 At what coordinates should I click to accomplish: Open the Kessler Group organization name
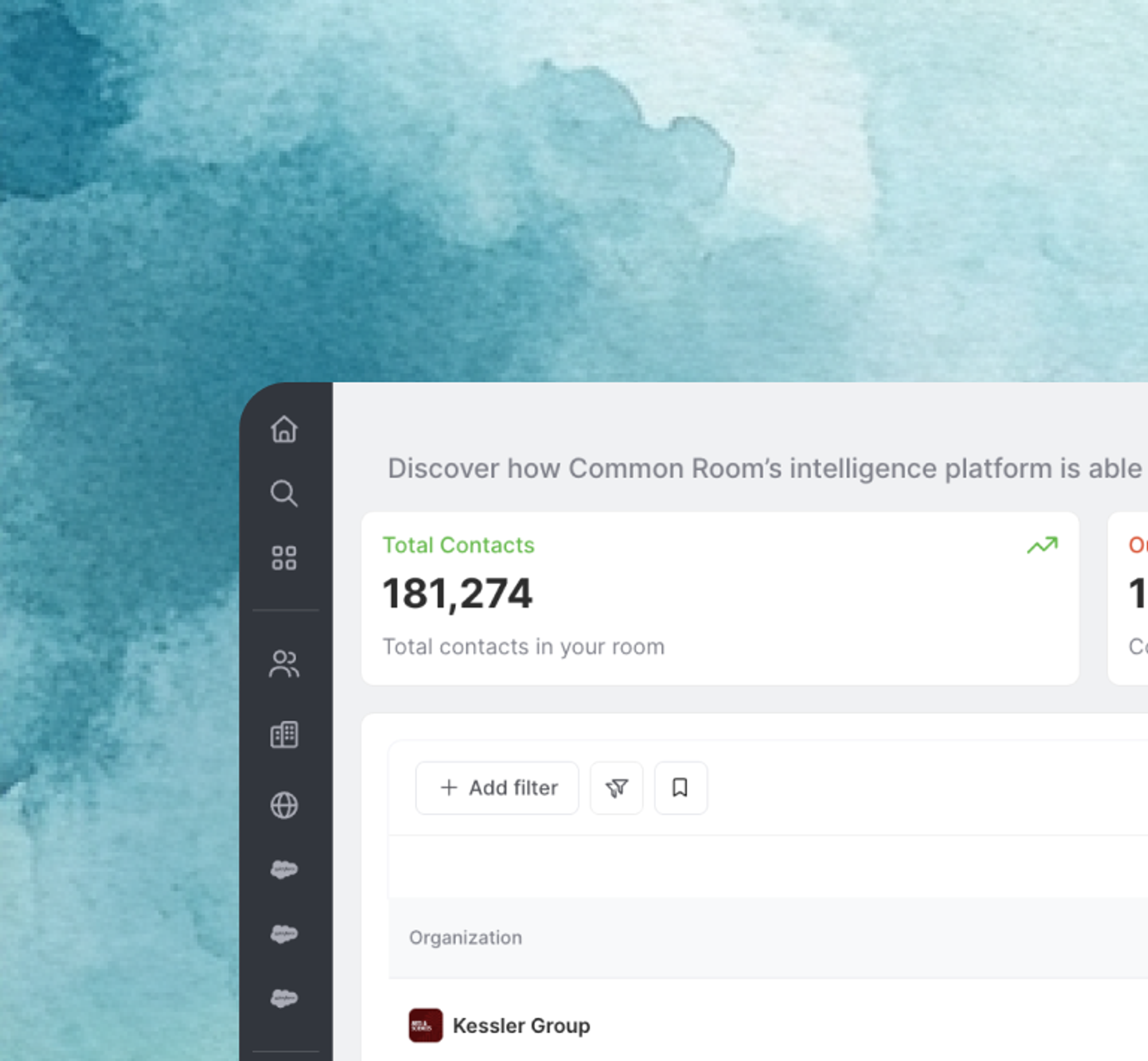[x=521, y=1026]
